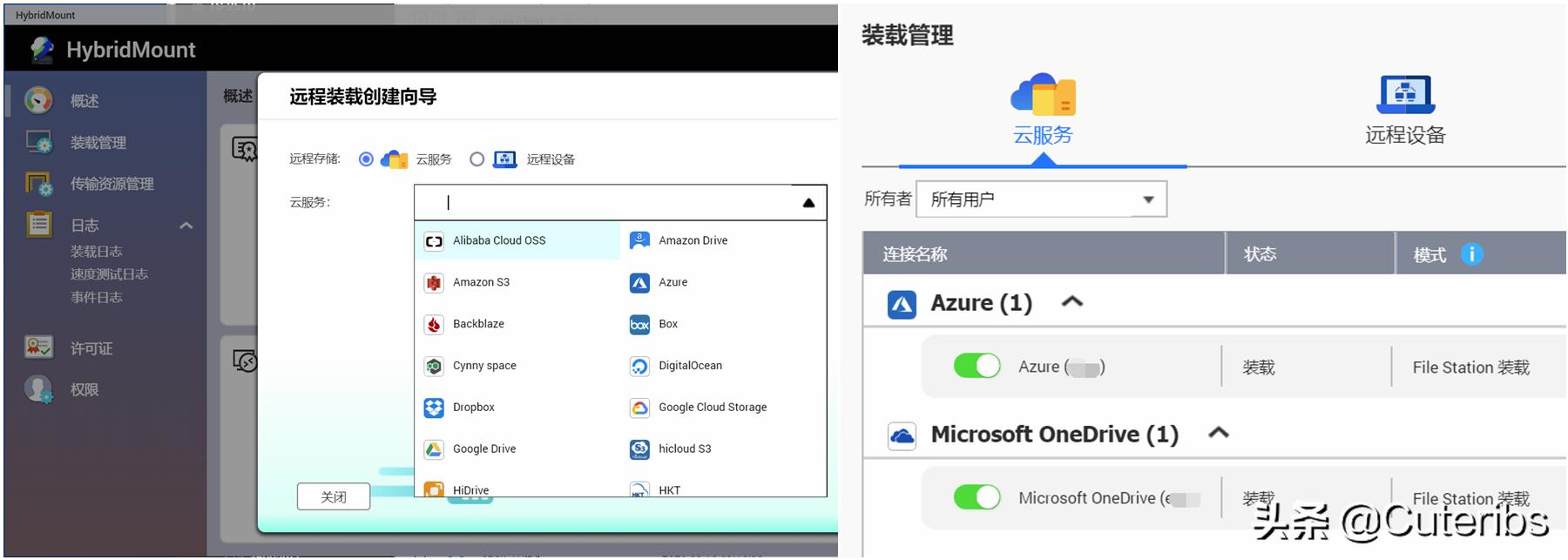Choose the hicloud S3 icon

(x=639, y=449)
